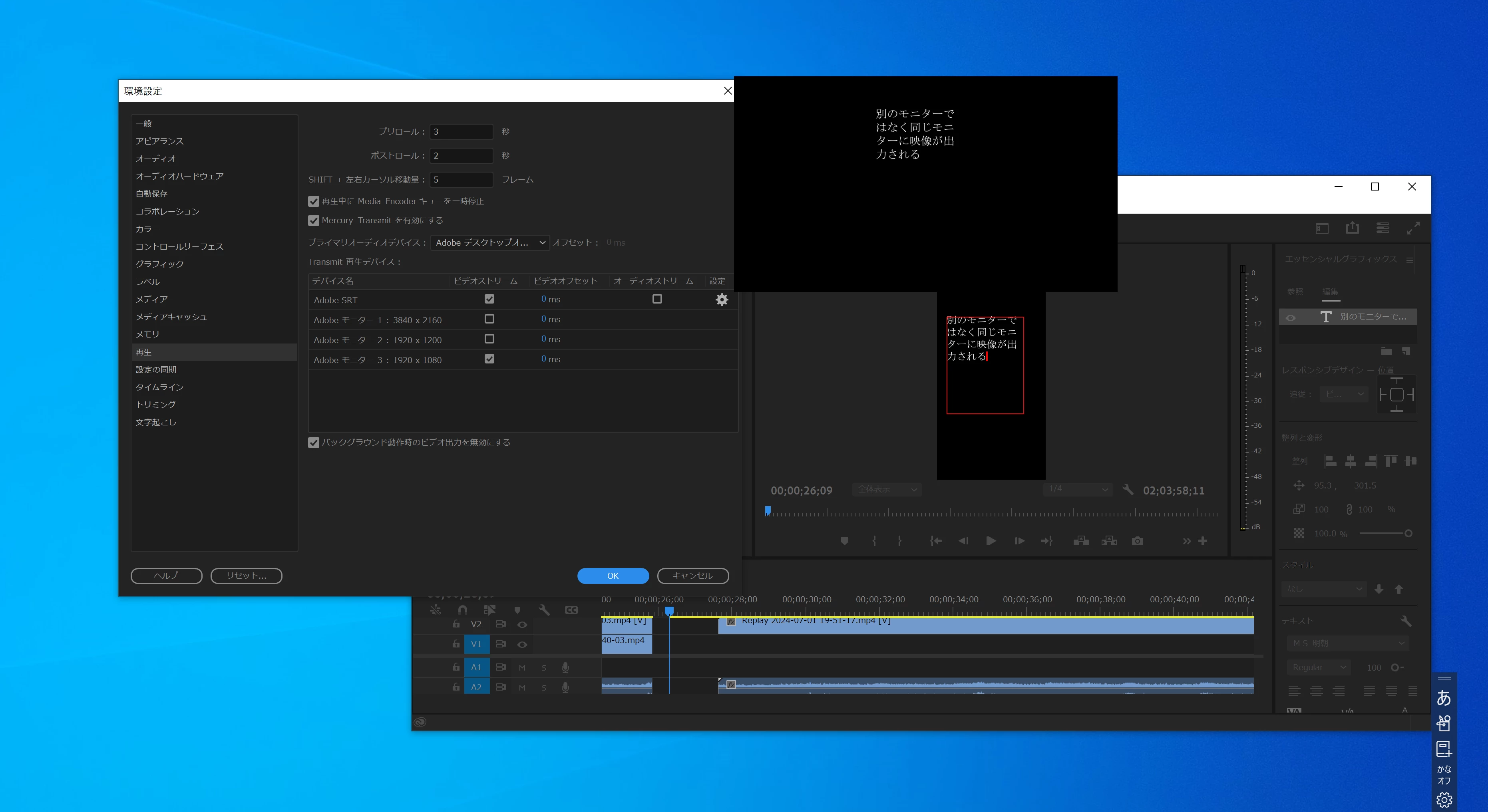Select オーディオハードウェア in the preferences list

point(180,176)
